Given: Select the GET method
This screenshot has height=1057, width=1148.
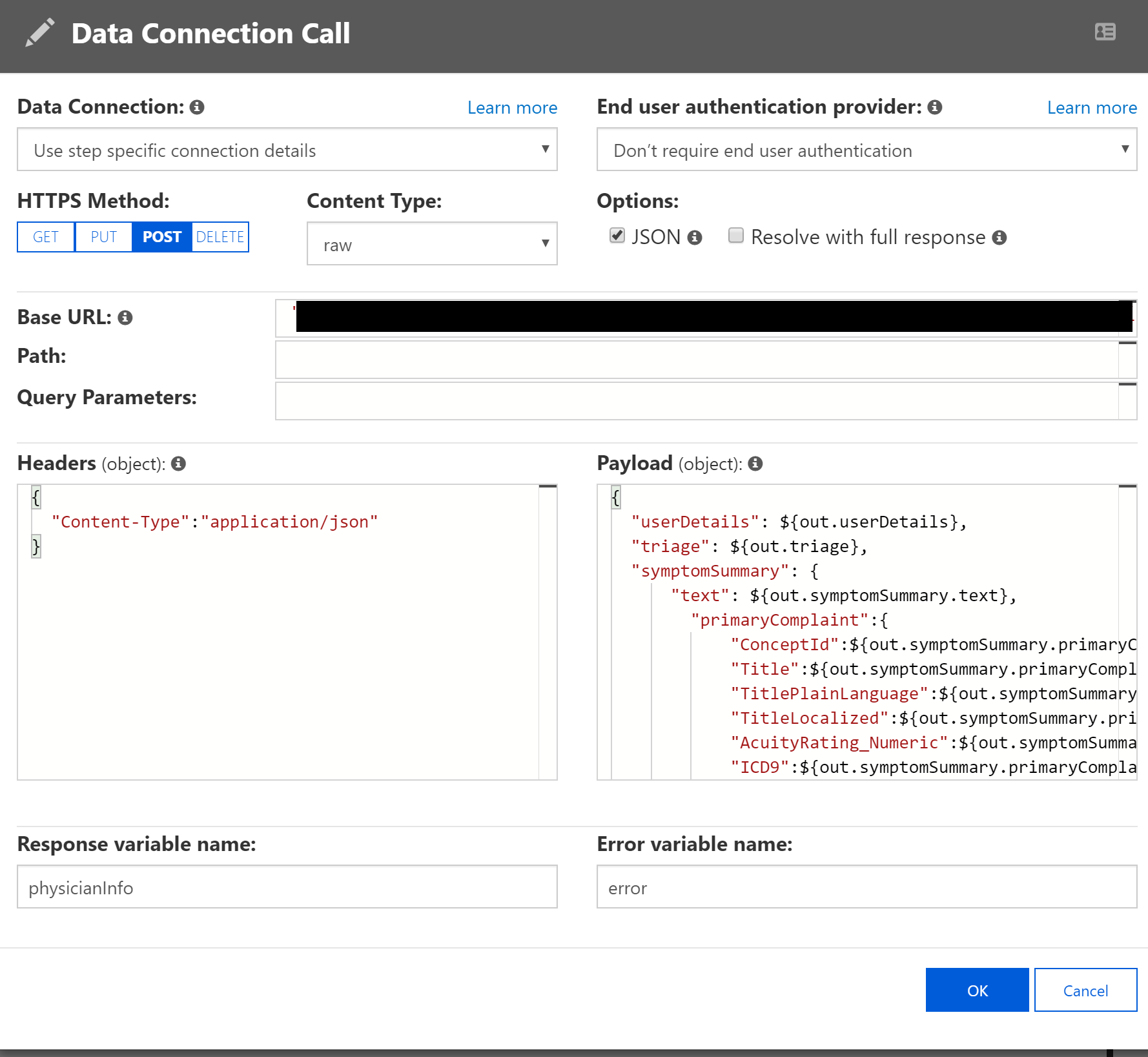Looking at the screenshot, I should [x=46, y=237].
